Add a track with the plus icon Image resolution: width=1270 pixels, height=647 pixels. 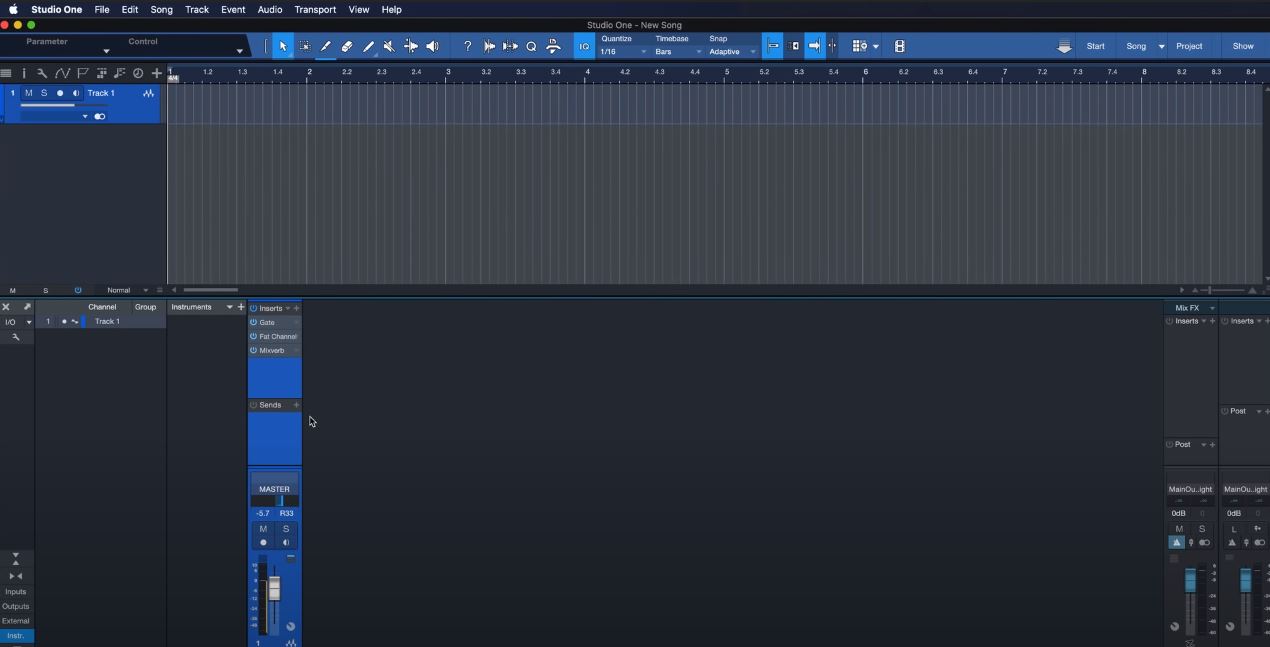pos(156,73)
